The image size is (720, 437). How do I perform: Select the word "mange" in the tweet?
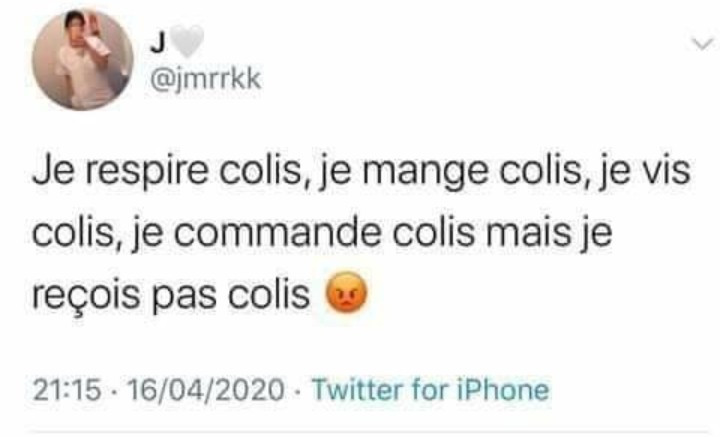[x=425, y=173]
